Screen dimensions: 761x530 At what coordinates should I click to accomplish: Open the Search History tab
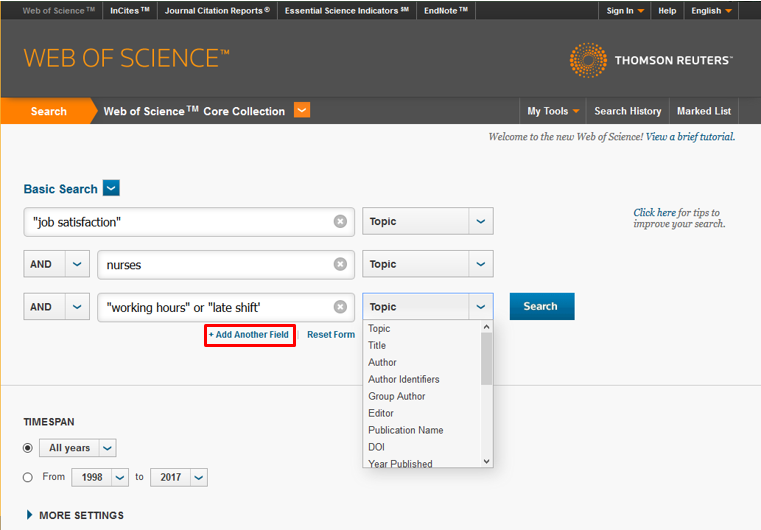628,111
